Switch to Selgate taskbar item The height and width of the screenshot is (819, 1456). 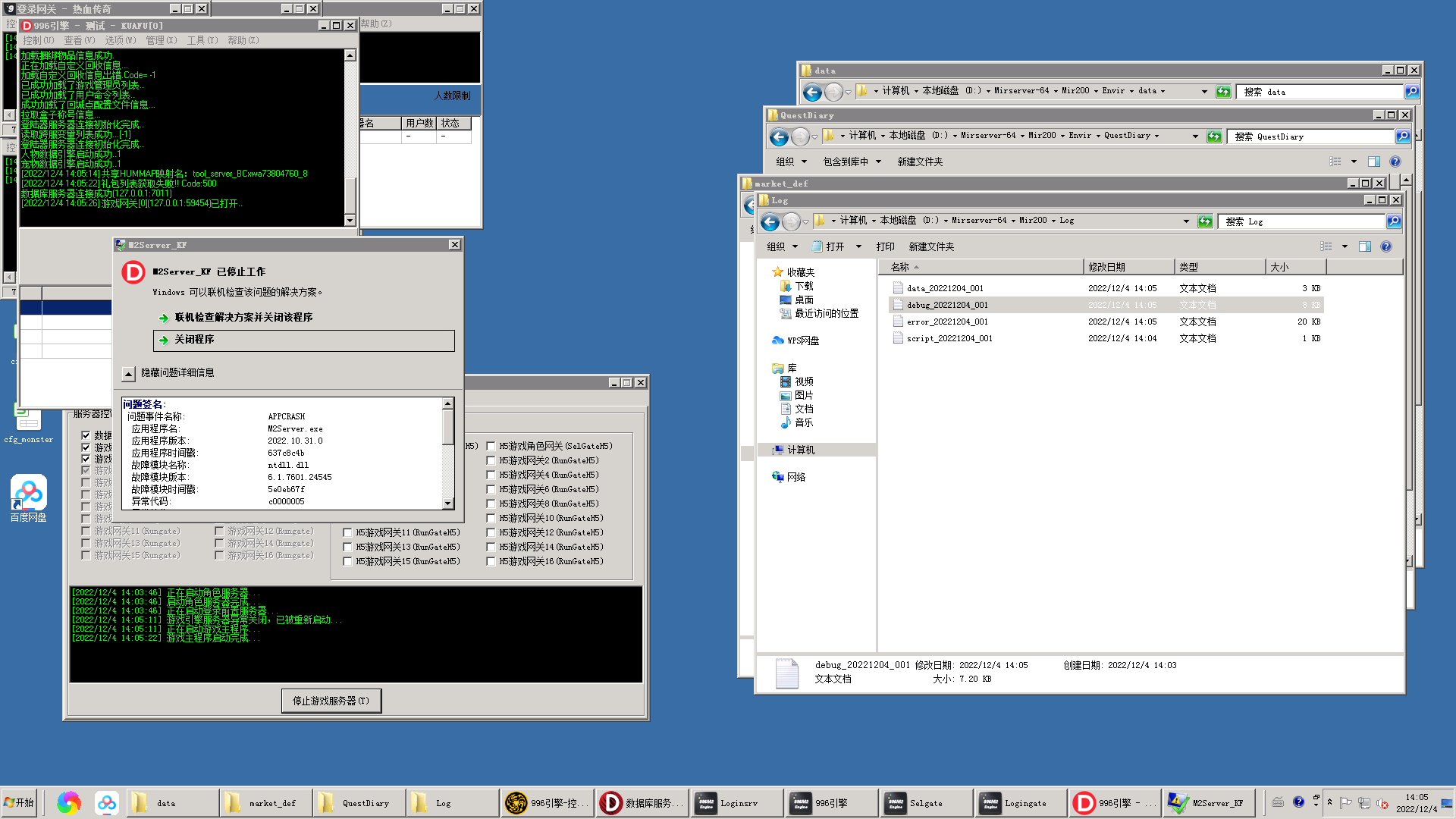click(x=927, y=802)
